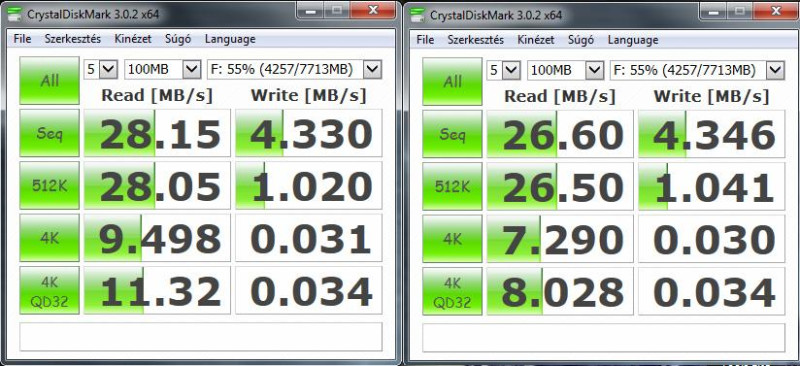The width and height of the screenshot is (800, 366).
Task: Maximize the left CrystalDiskMark window
Action: [337, 10]
